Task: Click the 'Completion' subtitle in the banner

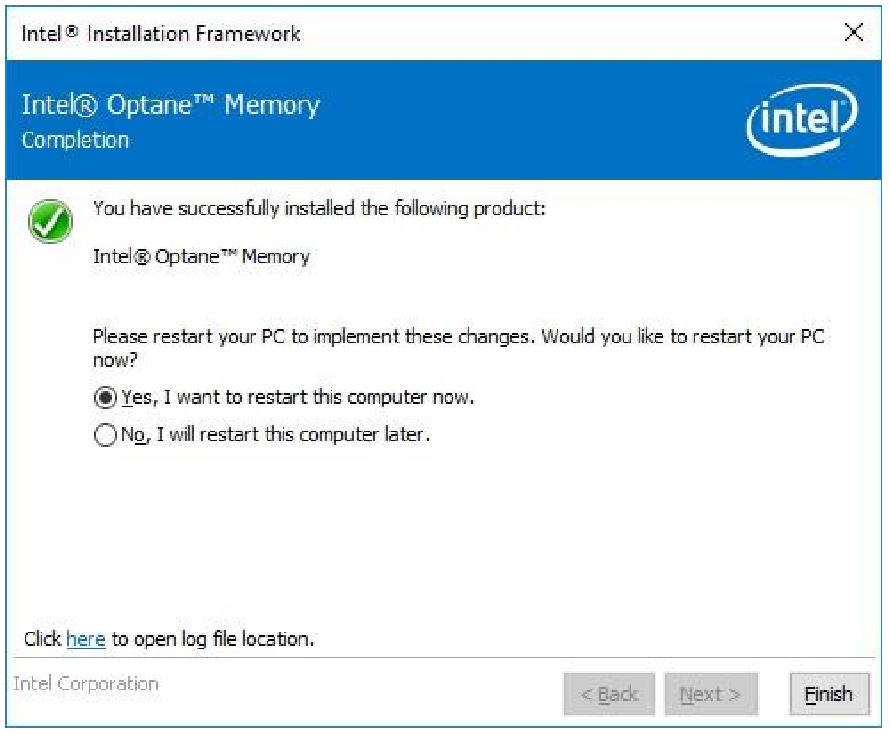Action: click(75, 140)
